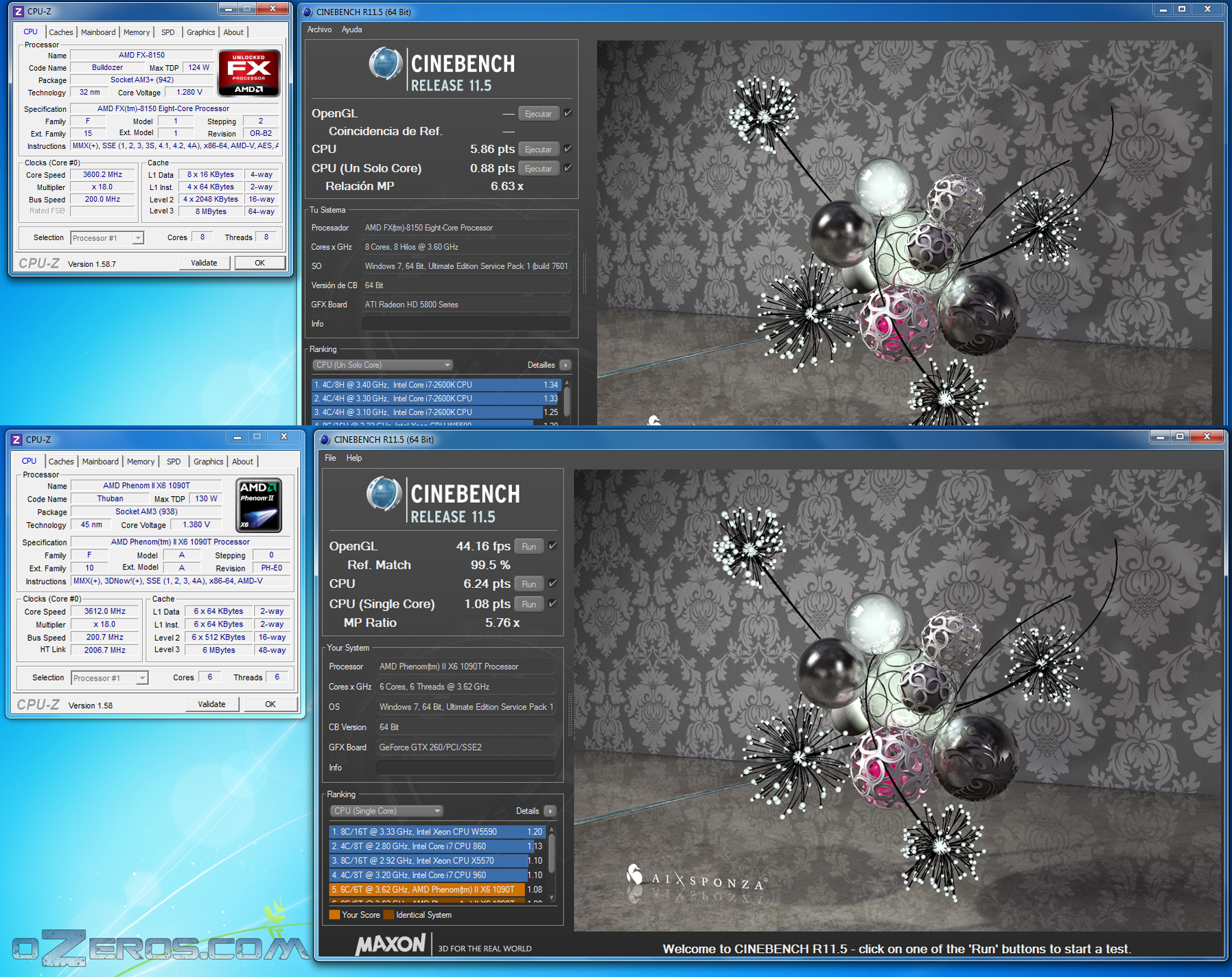This screenshot has height=977, width=1232.
Task: Click Run button for the OpenGL test
Action: coord(528,547)
